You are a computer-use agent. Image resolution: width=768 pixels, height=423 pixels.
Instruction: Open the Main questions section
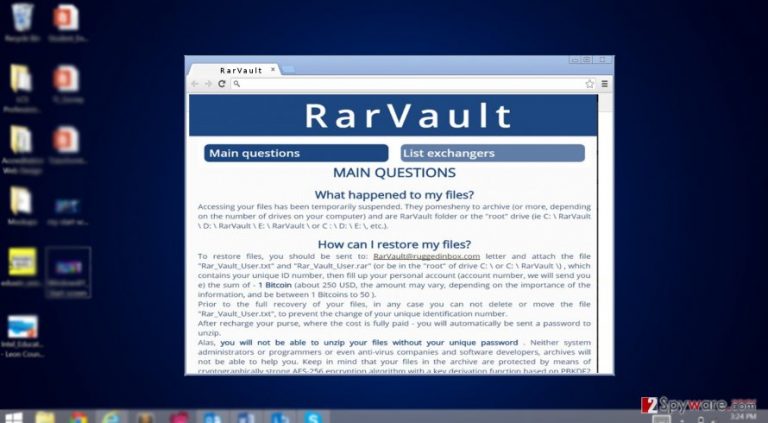pos(296,153)
